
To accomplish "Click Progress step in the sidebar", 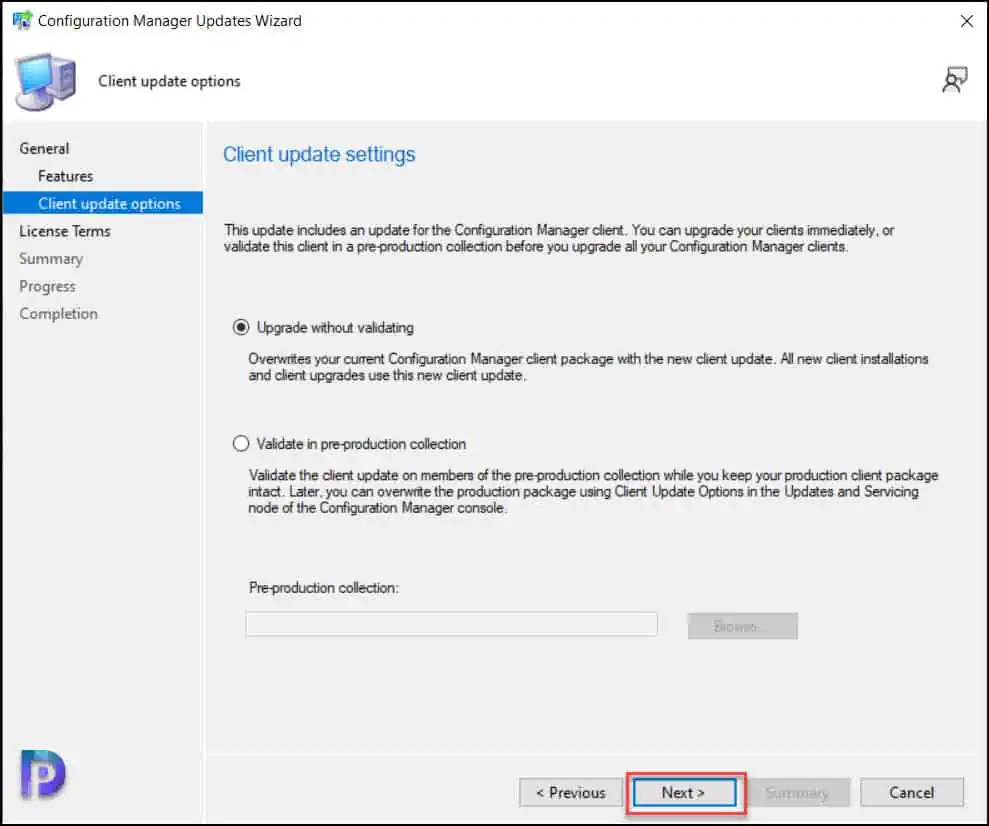I will 47,286.
